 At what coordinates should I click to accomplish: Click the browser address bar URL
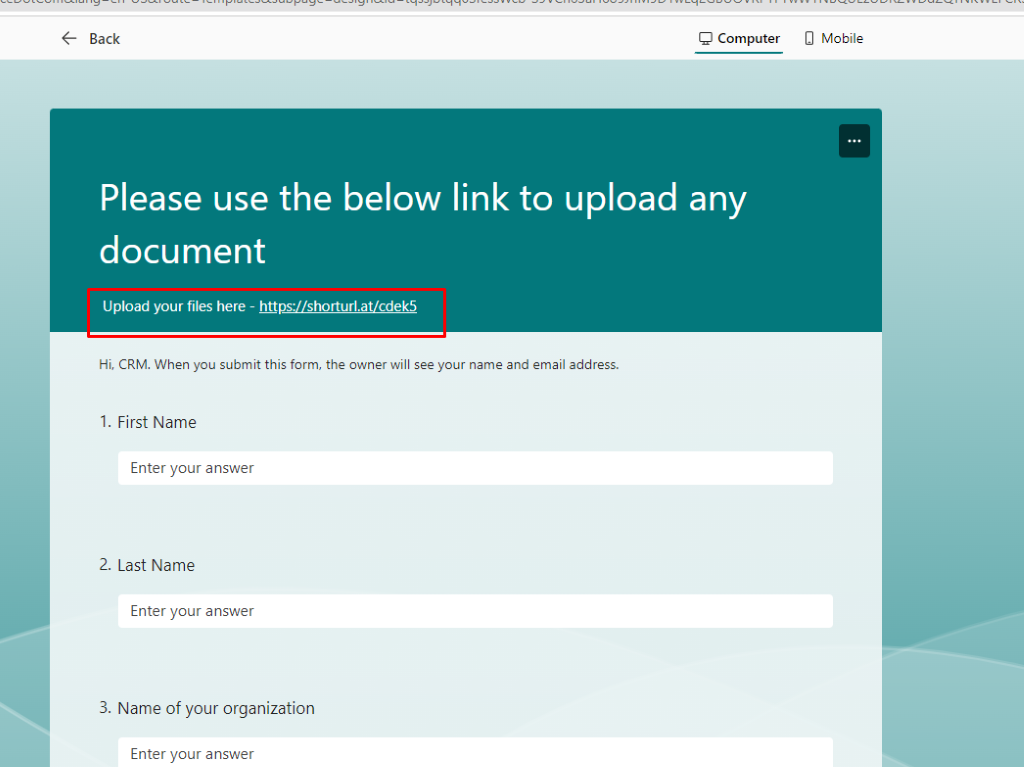pos(500,5)
